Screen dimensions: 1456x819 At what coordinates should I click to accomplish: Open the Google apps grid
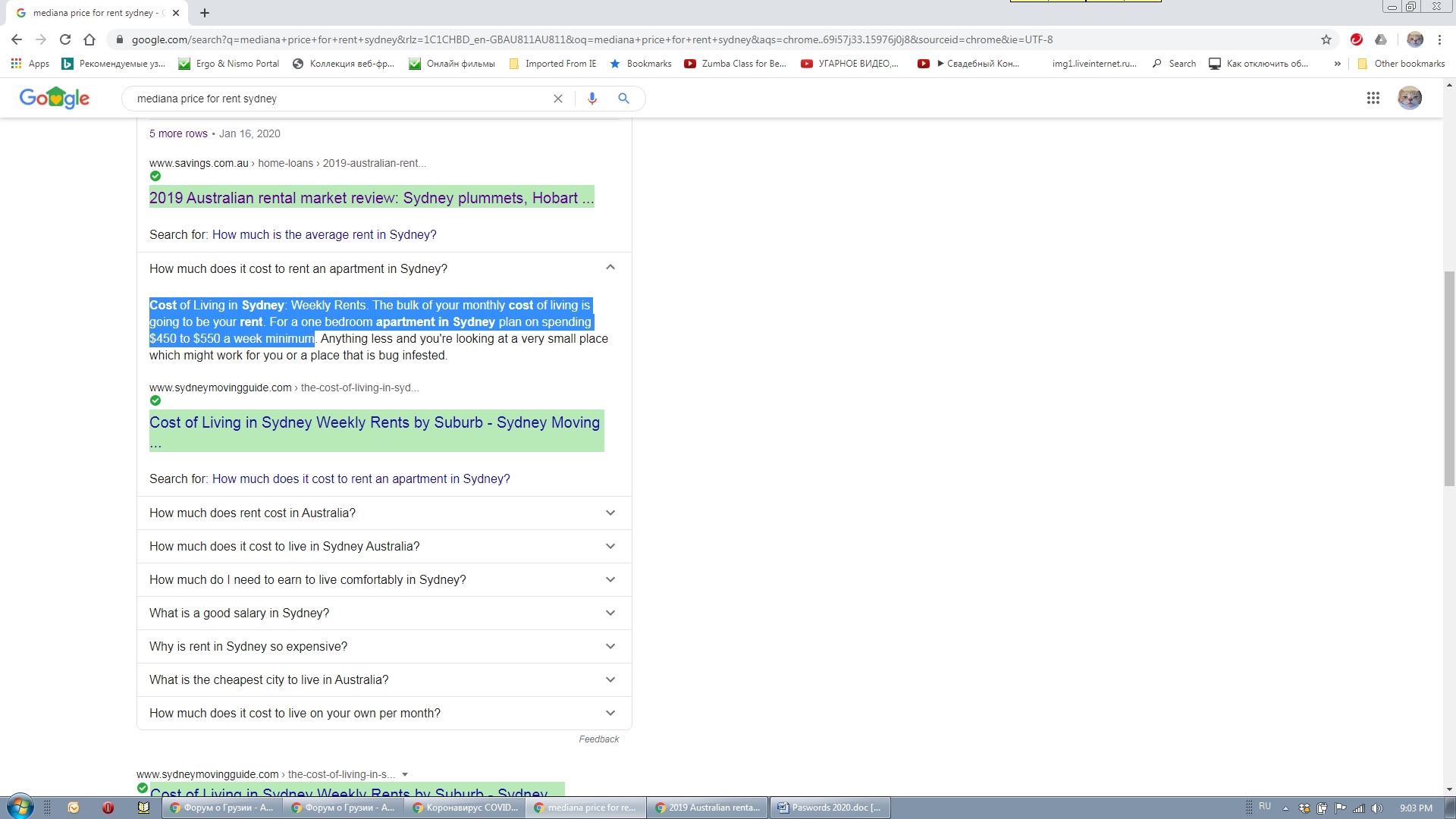click(x=1373, y=98)
